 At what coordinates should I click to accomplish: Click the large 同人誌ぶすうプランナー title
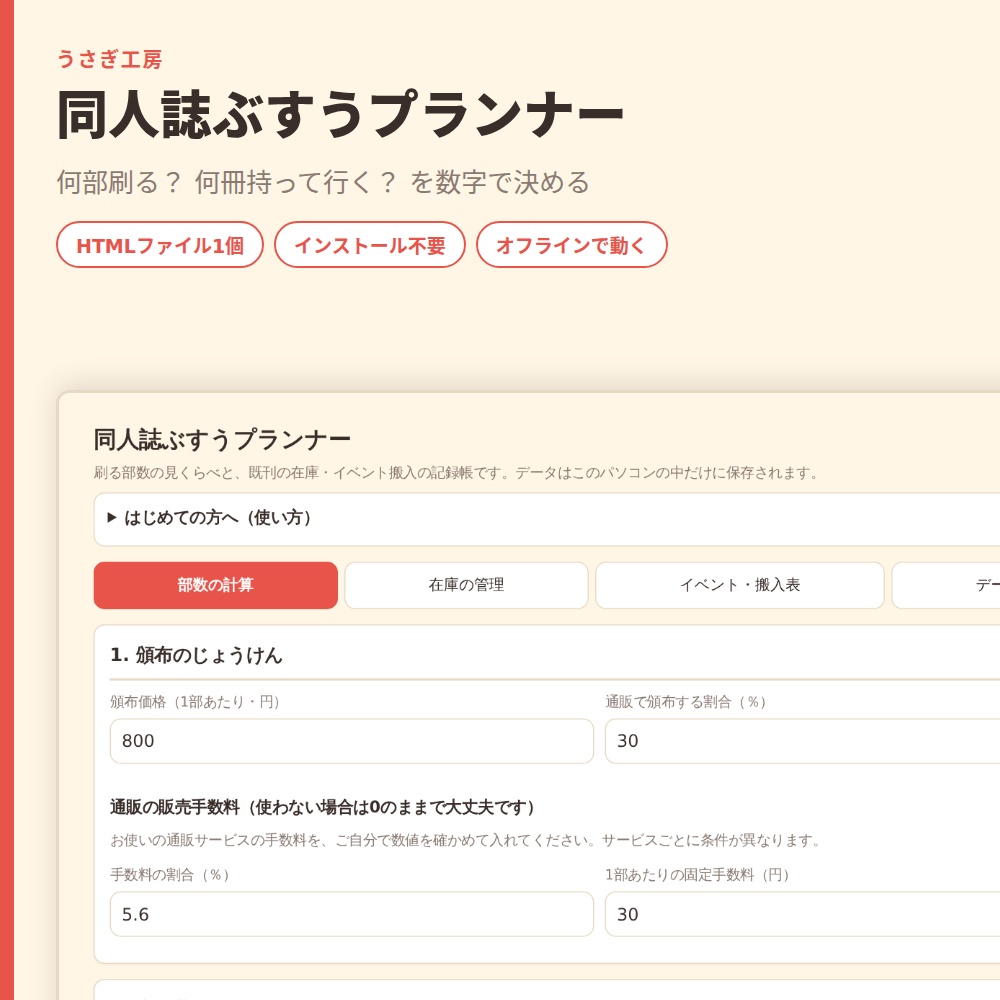(x=340, y=115)
